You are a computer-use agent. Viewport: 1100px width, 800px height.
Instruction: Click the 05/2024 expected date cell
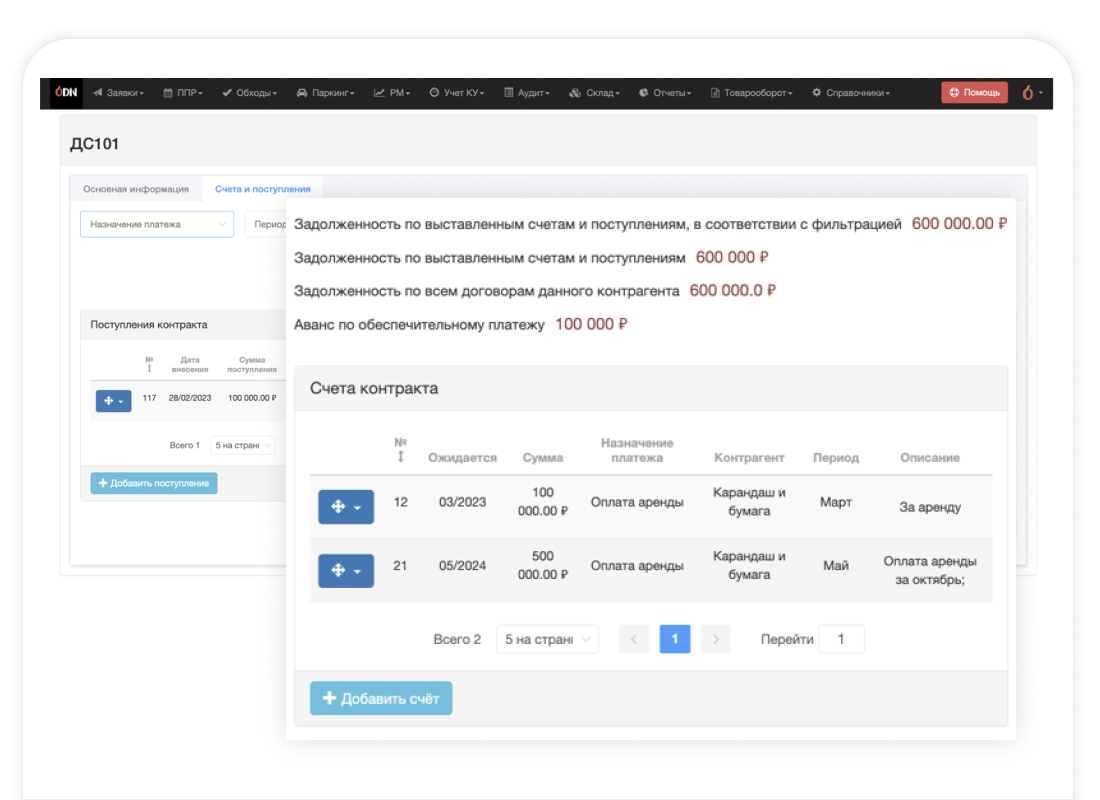pos(462,566)
